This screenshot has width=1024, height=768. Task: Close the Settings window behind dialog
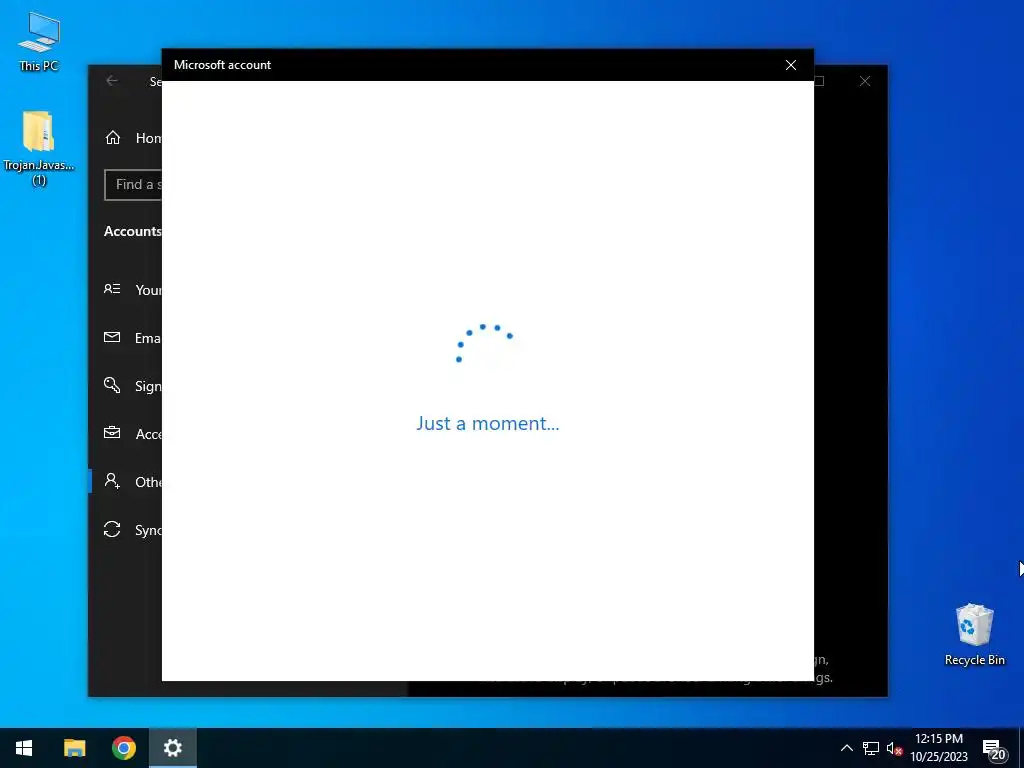(x=865, y=81)
